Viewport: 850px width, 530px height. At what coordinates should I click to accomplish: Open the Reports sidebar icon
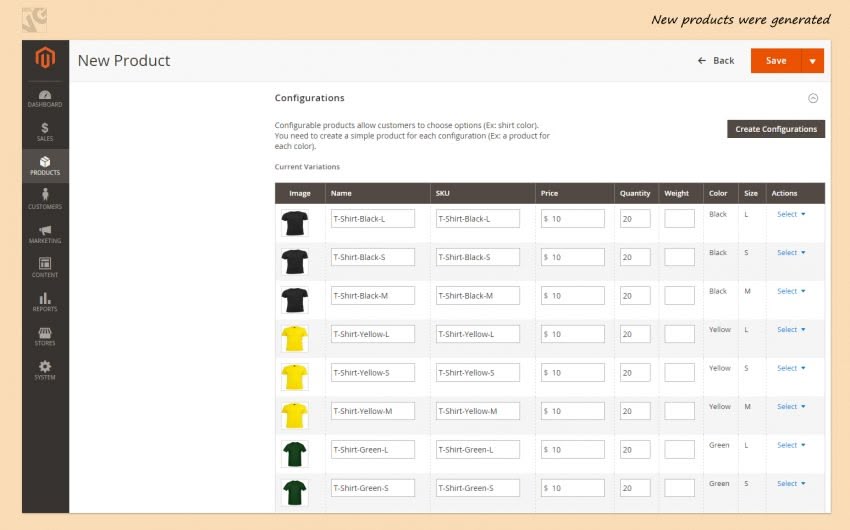point(45,302)
